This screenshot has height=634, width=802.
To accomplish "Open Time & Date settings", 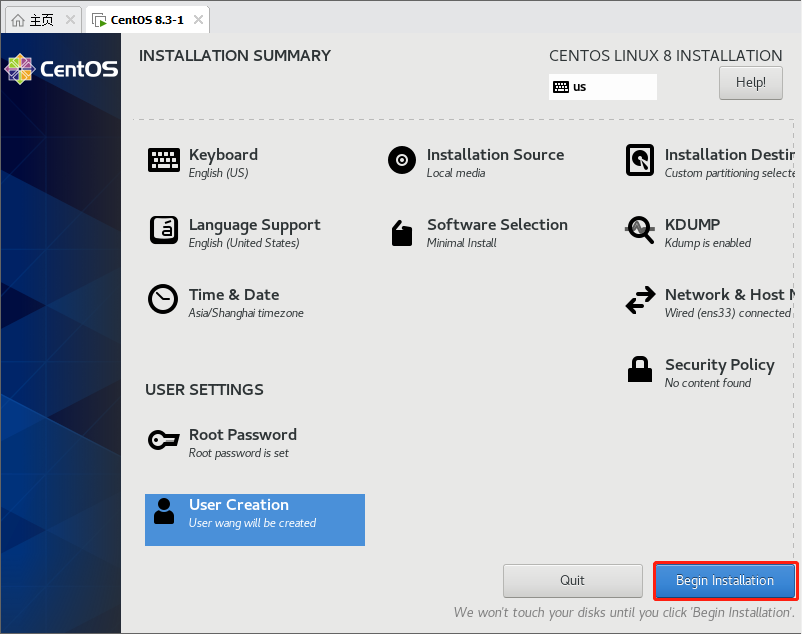I will (234, 295).
